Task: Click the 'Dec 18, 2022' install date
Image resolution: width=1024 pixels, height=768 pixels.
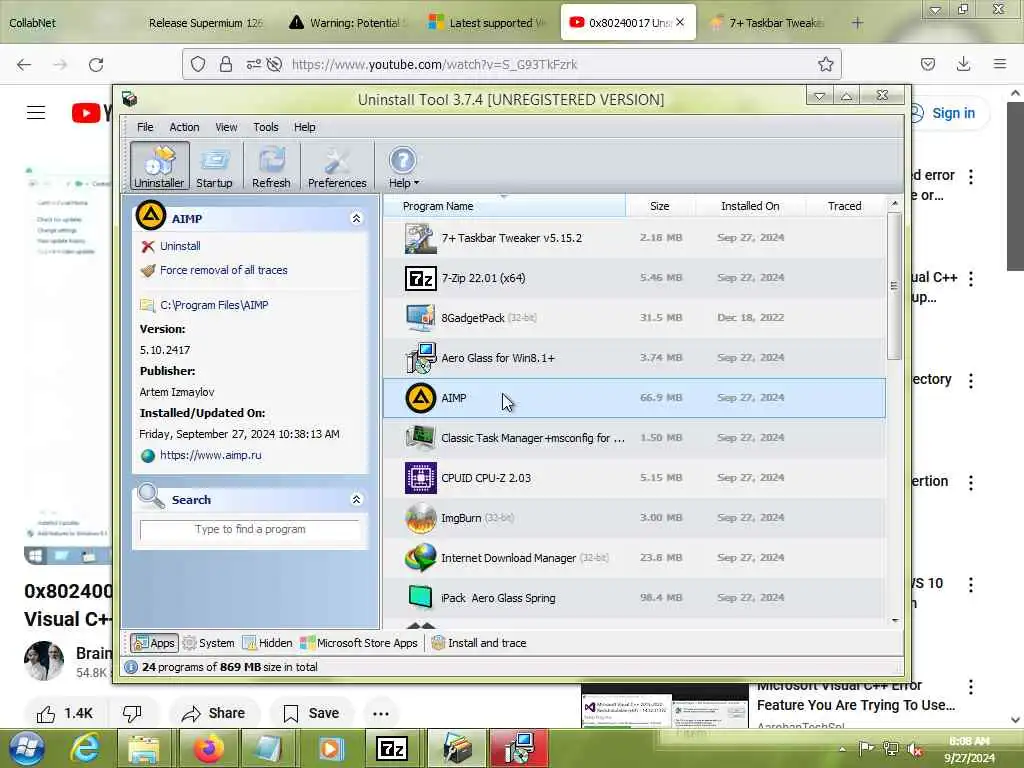Action: pos(750,318)
